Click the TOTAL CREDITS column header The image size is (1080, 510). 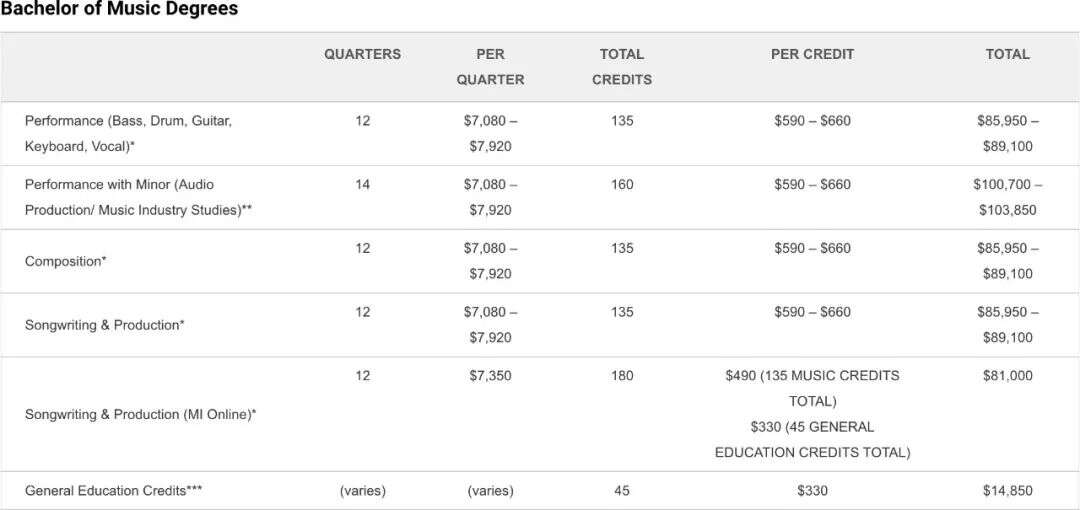tap(622, 66)
